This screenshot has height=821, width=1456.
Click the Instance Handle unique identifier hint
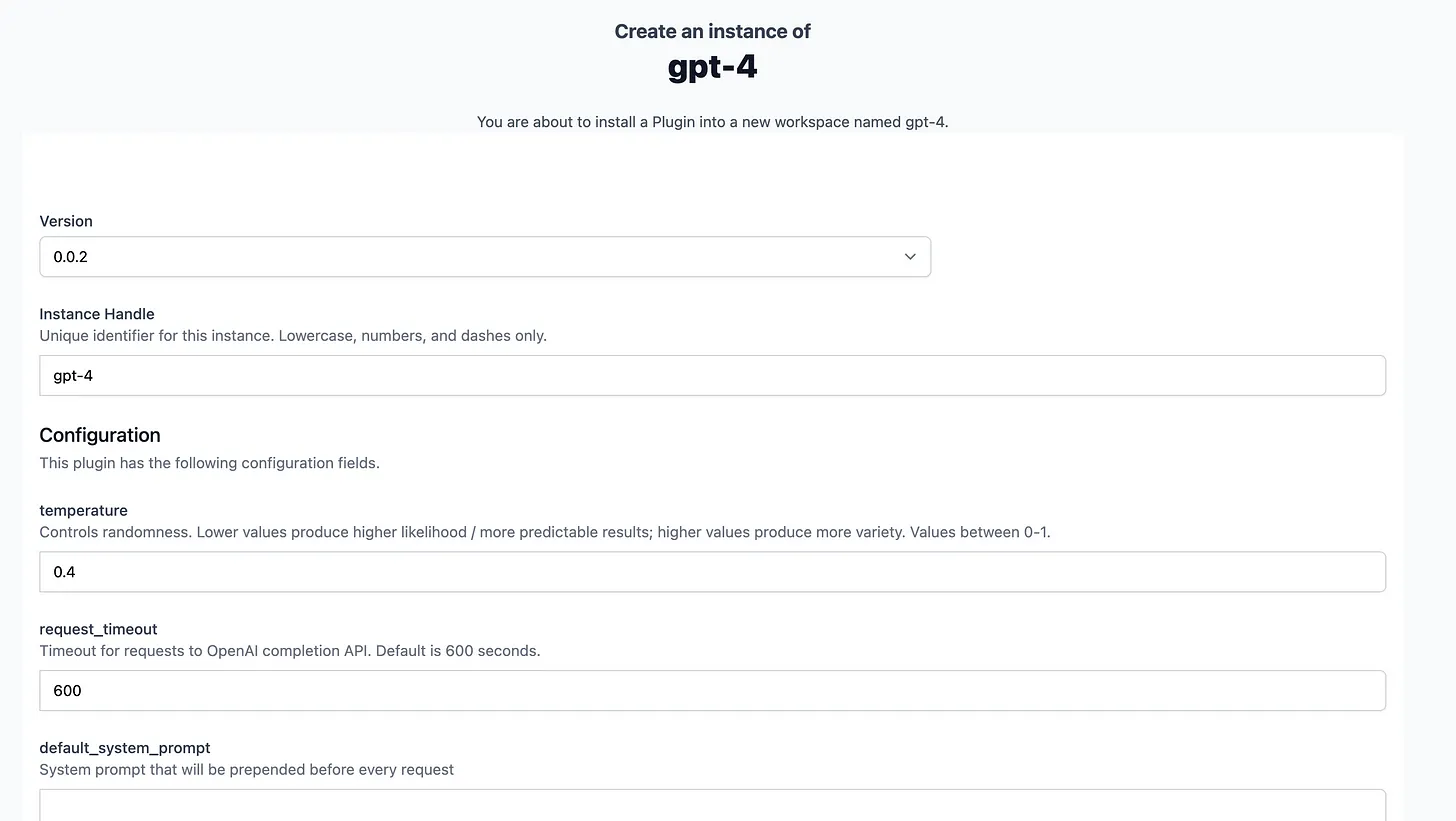click(293, 336)
